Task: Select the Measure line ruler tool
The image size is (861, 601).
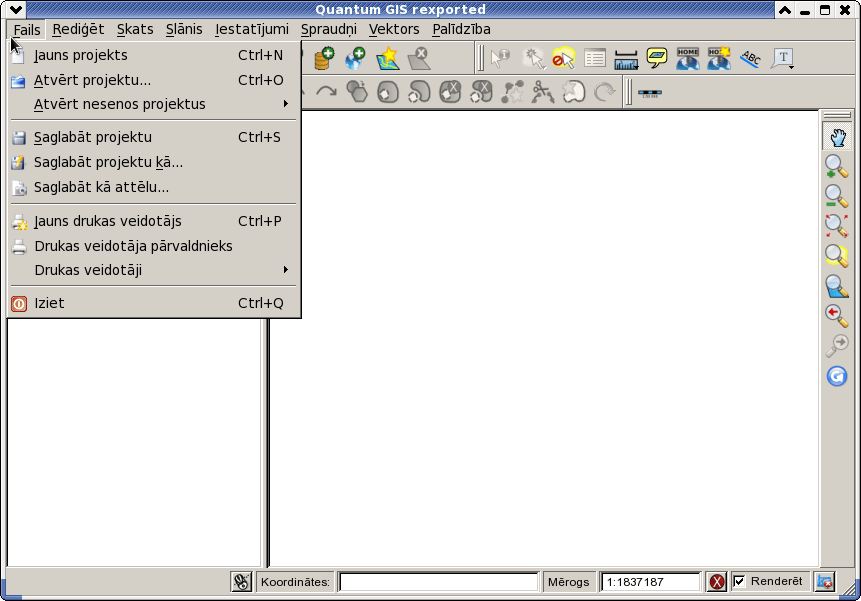Action: [626, 59]
